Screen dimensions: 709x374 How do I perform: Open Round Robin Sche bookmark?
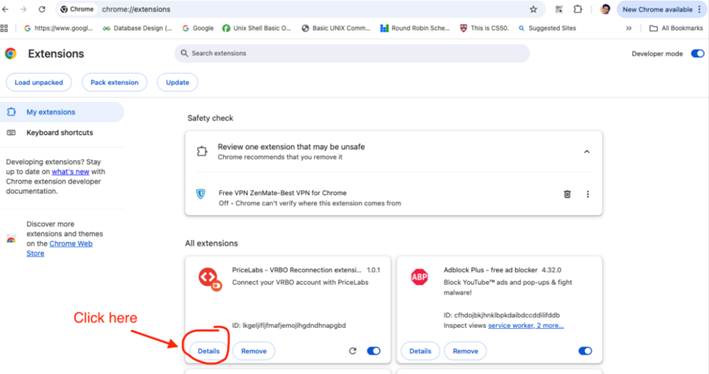tap(415, 28)
